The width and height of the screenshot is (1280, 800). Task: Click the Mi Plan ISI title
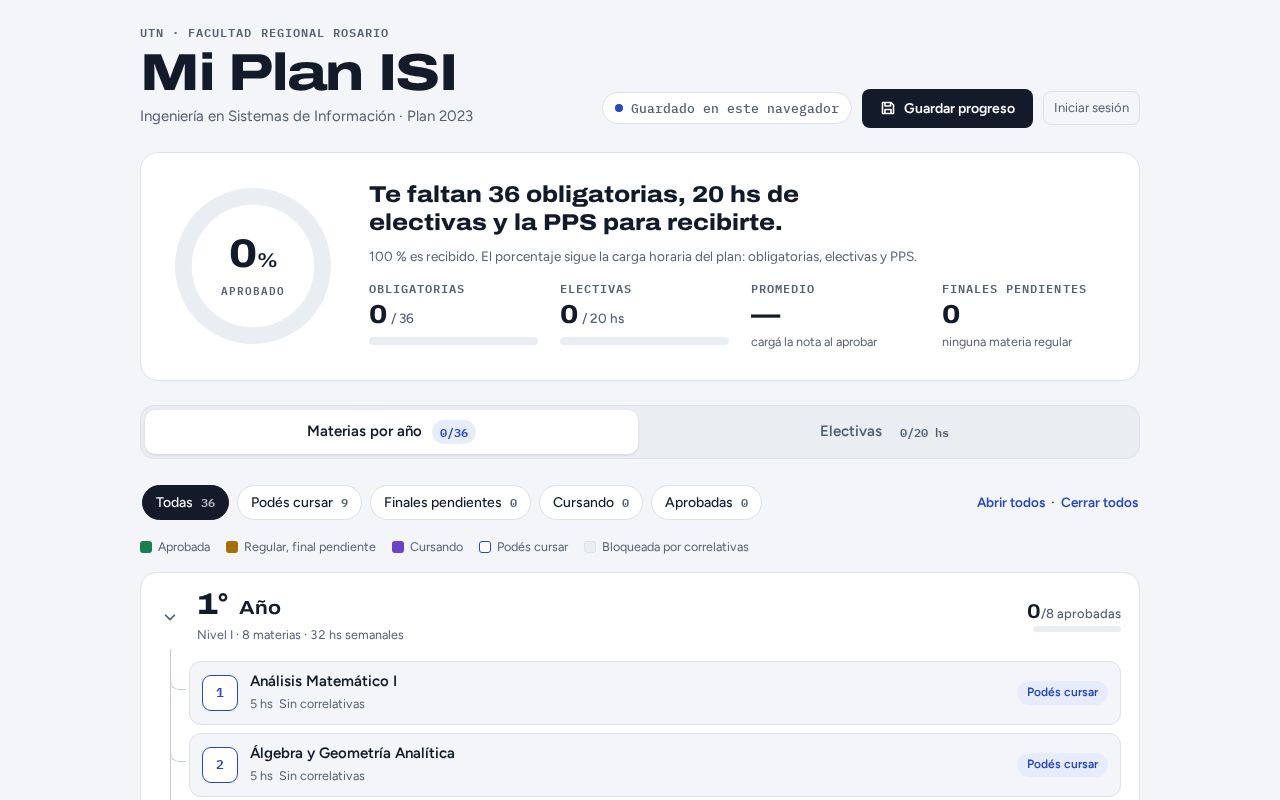pyautogui.click(x=298, y=73)
